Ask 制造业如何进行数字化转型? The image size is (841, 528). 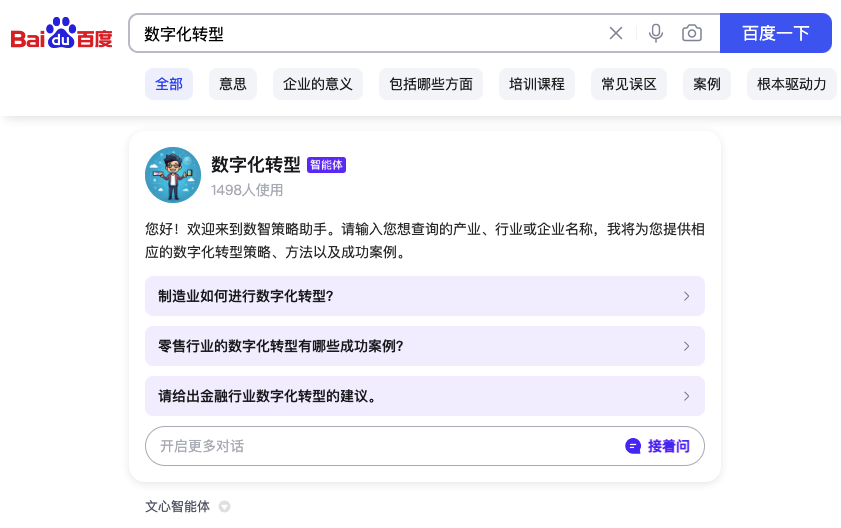click(x=425, y=296)
